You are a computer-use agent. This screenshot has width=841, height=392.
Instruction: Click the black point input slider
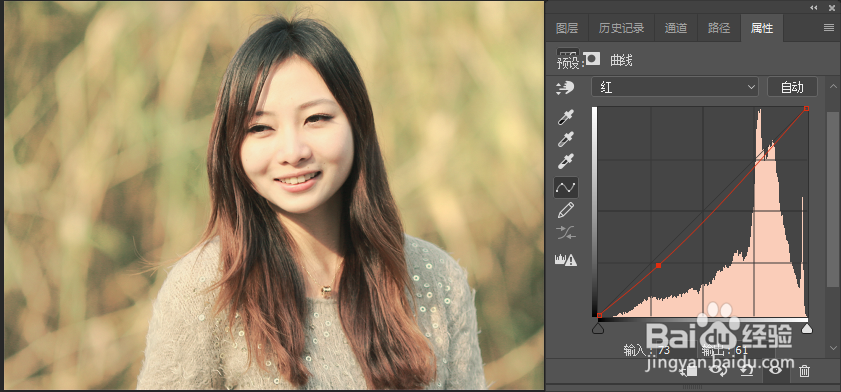click(x=598, y=328)
